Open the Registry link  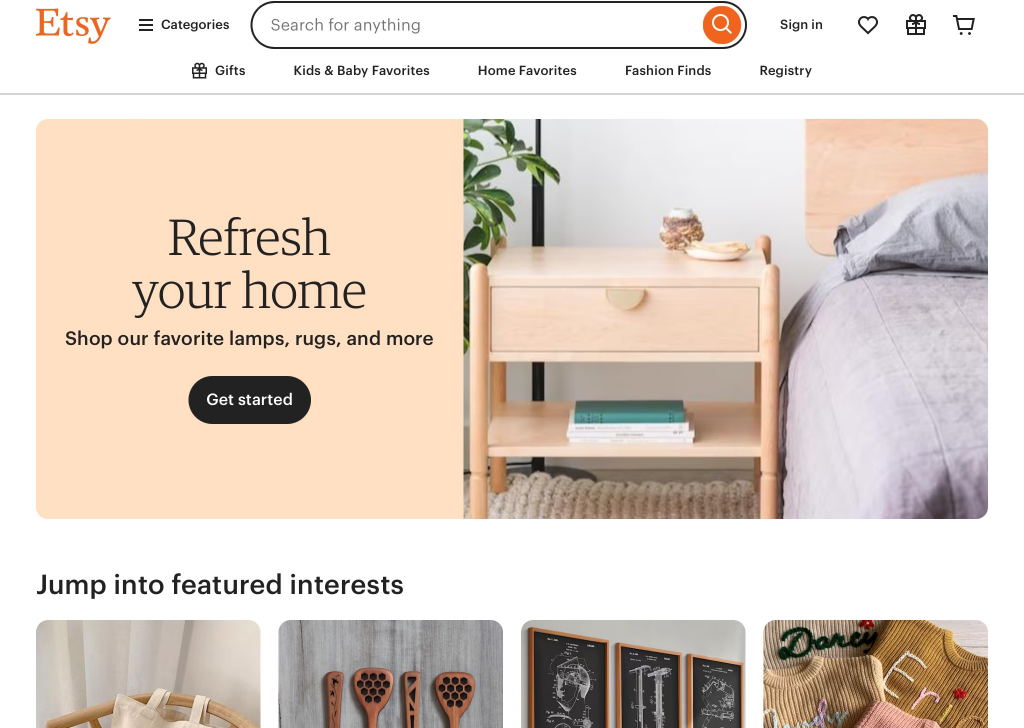(x=786, y=71)
